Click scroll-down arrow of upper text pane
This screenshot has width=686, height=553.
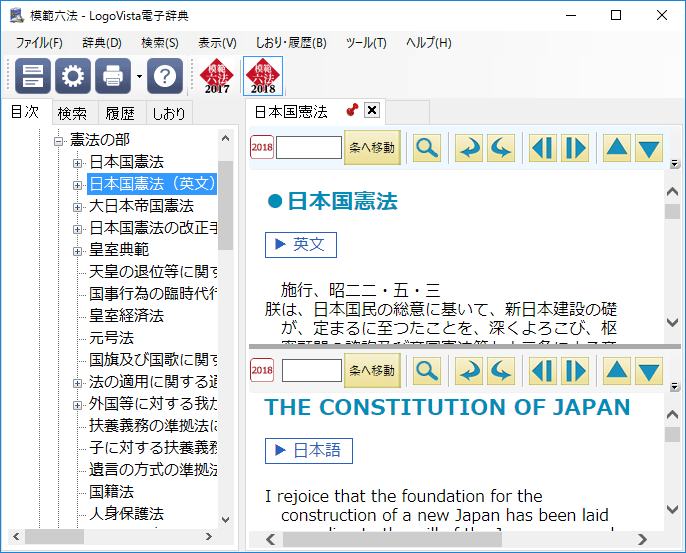coord(672,322)
